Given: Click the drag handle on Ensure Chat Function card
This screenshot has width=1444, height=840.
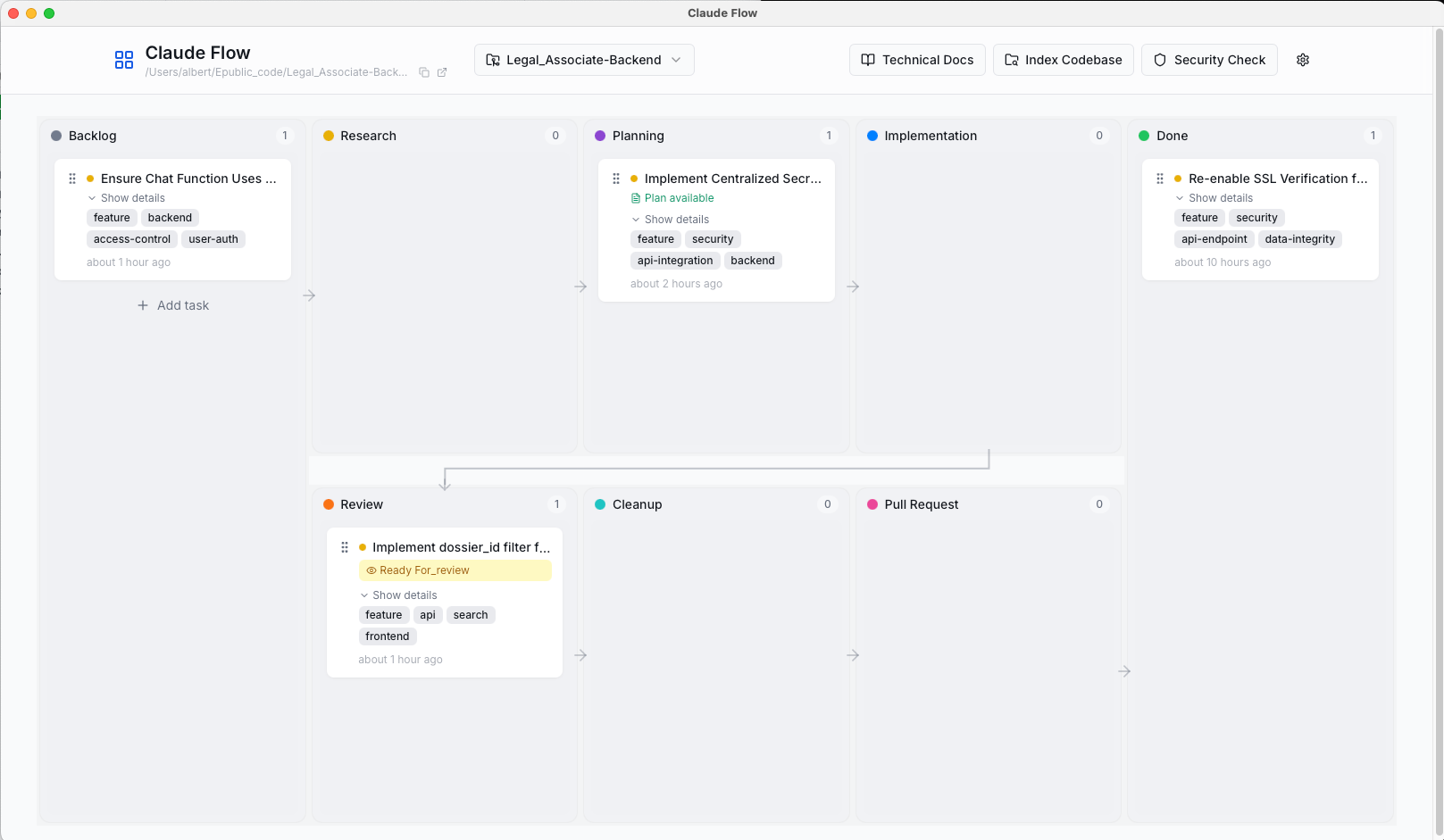Looking at the screenshot, I should [72, 179].
